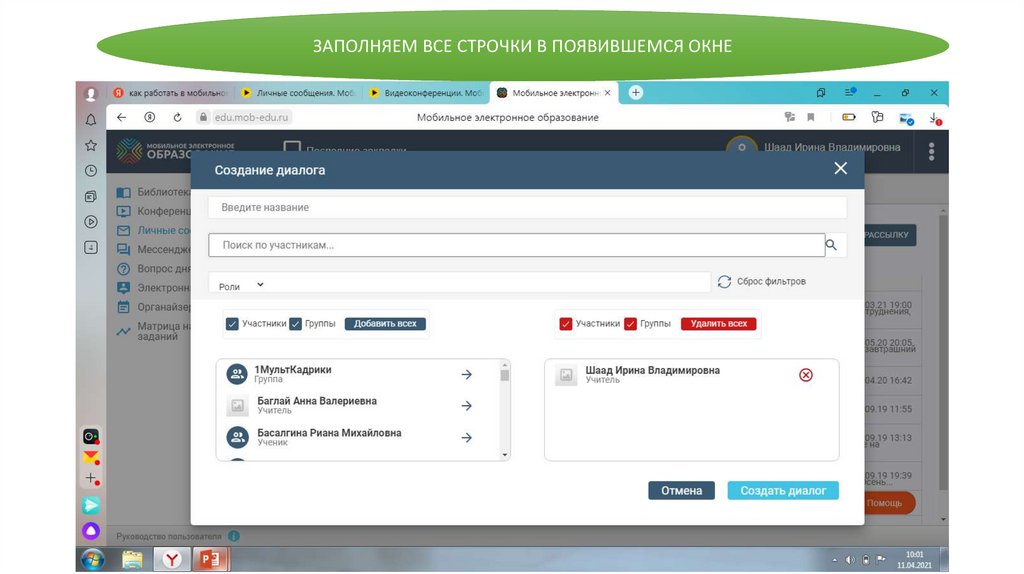Open browser bookmarks star in sidebar
Image resolution: width=1024 pixels, height=574 pixels.
[91, 145]
